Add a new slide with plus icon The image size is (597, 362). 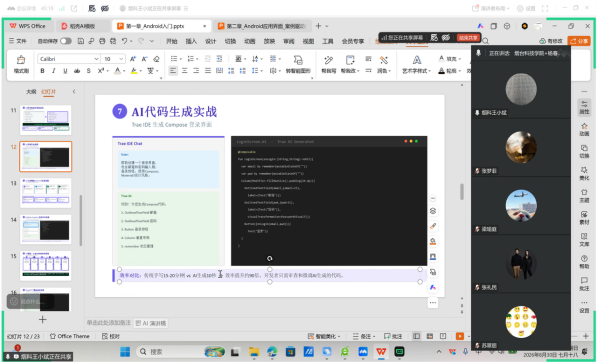coord(43,319)
